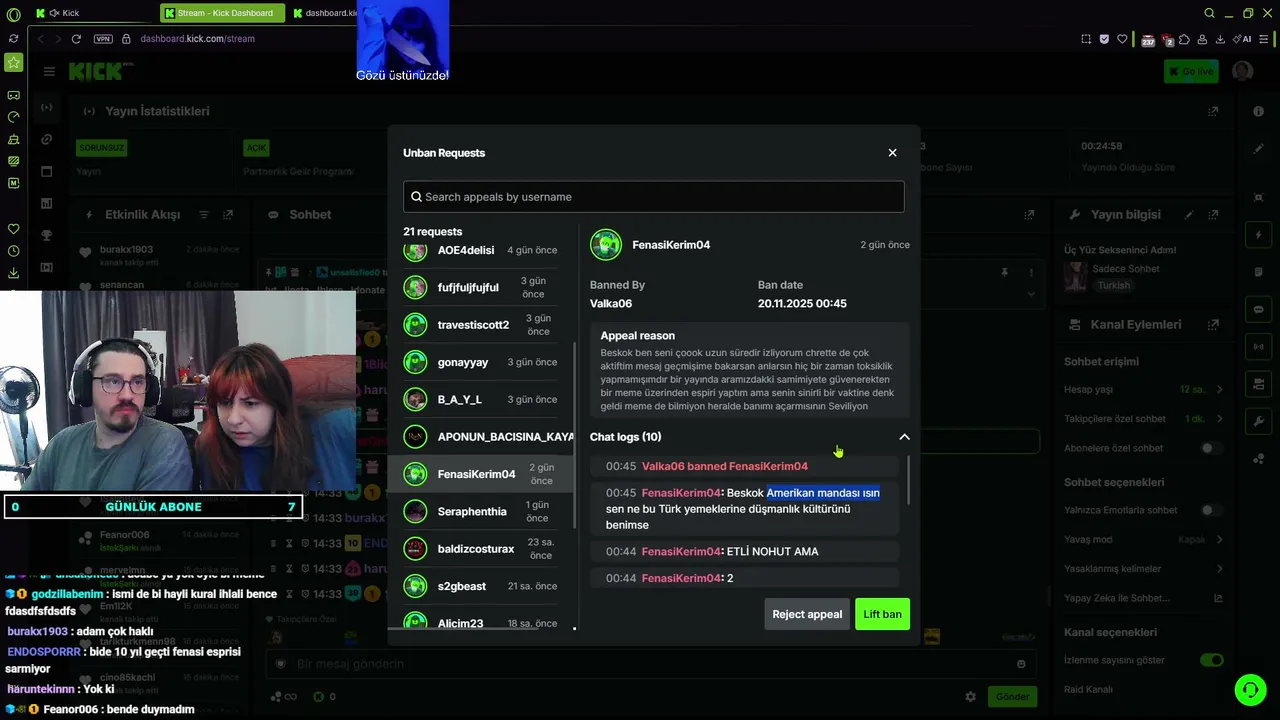Screen dimensions: 1280x720
Task: Open APONUN_BACISINA_KAYA request
Action: (x=480, y=437)
